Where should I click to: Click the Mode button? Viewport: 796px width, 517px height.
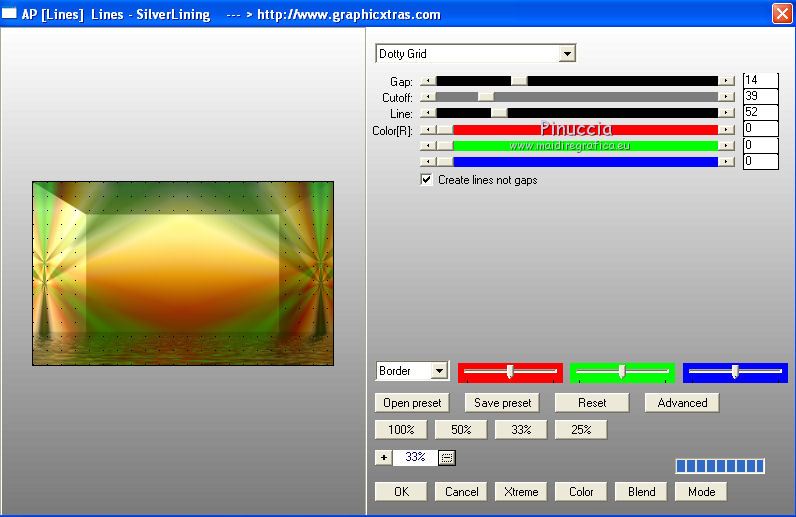pos(701,492)
